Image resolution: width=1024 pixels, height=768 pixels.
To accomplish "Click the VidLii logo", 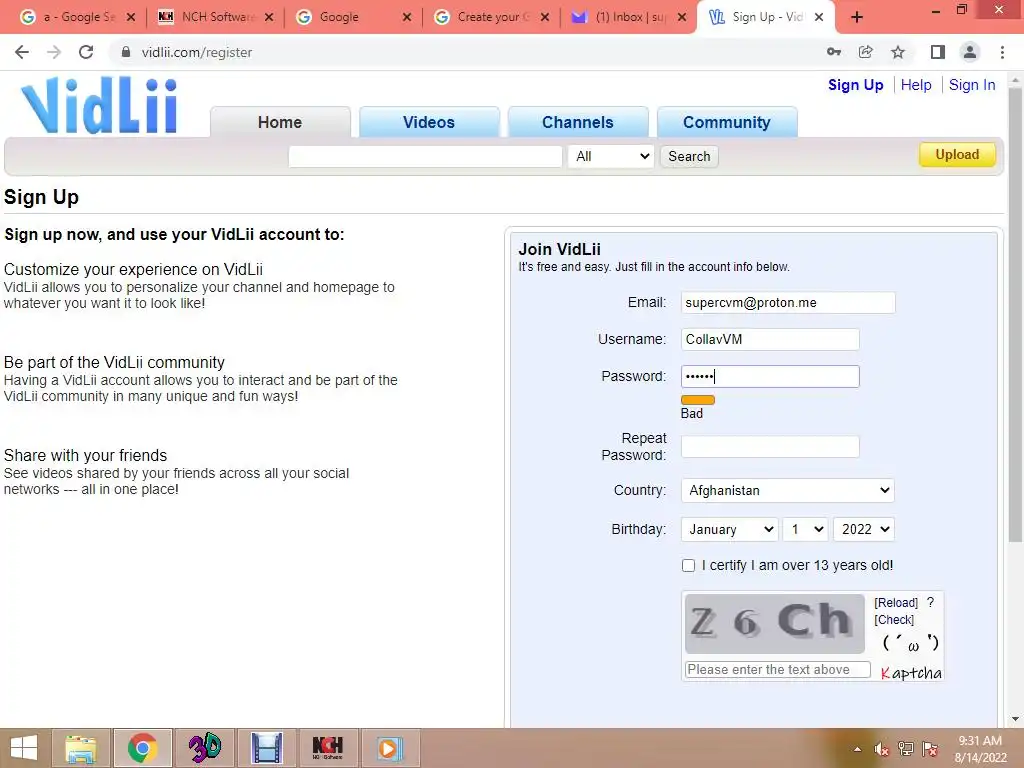I will pos(99,105).
